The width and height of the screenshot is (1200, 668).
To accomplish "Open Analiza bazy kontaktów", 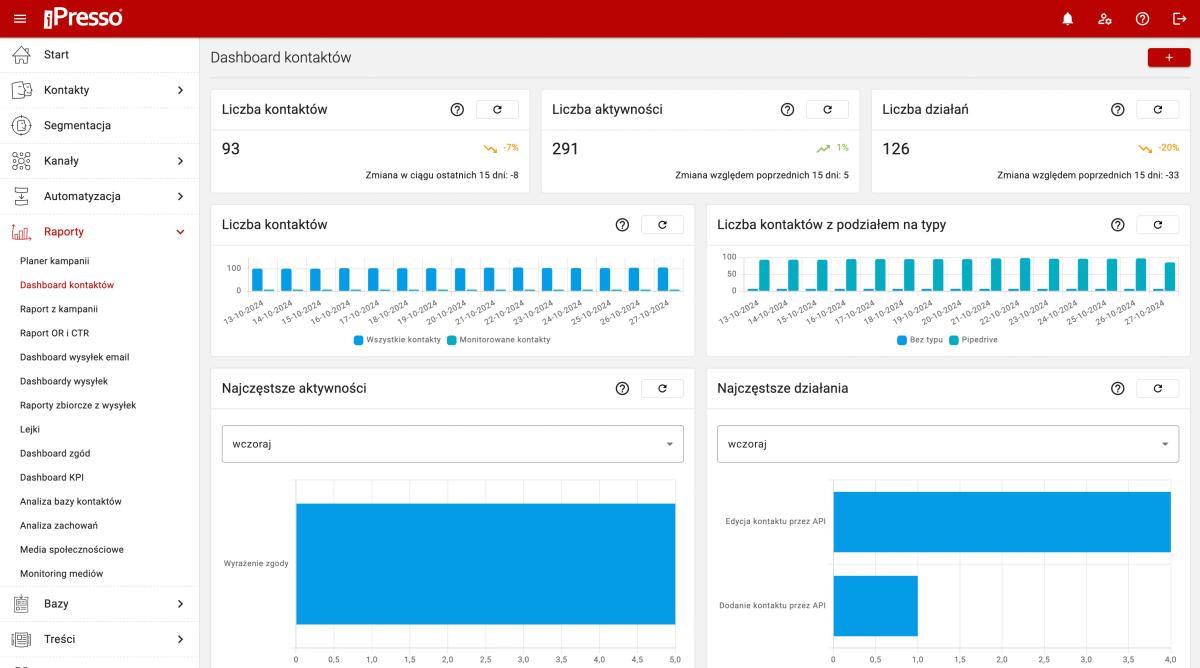I will tap(71, 501).
